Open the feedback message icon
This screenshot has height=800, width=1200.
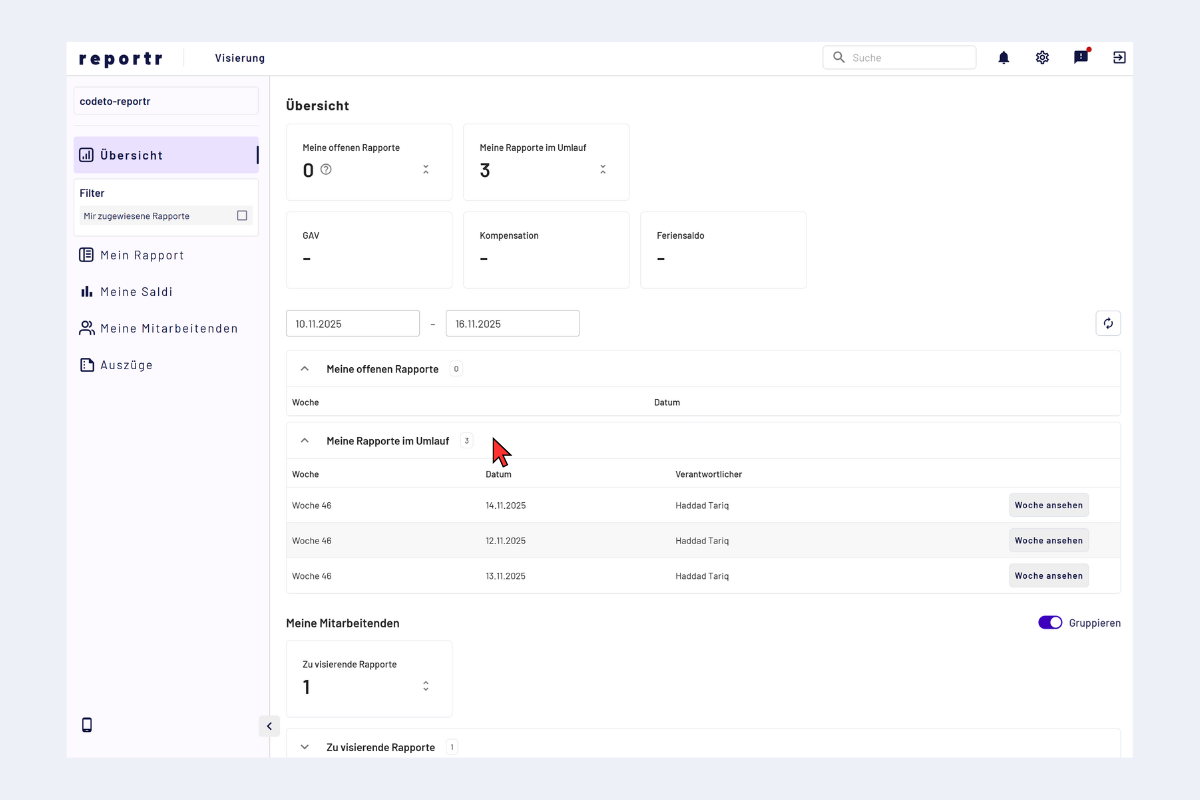[1081, 58]
